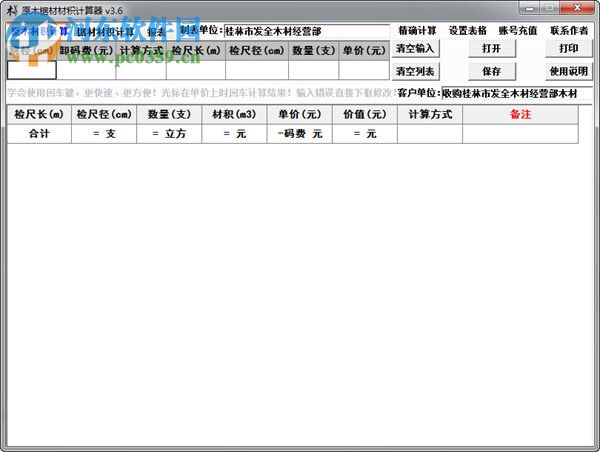Open the 账号充值 menu

518,31
